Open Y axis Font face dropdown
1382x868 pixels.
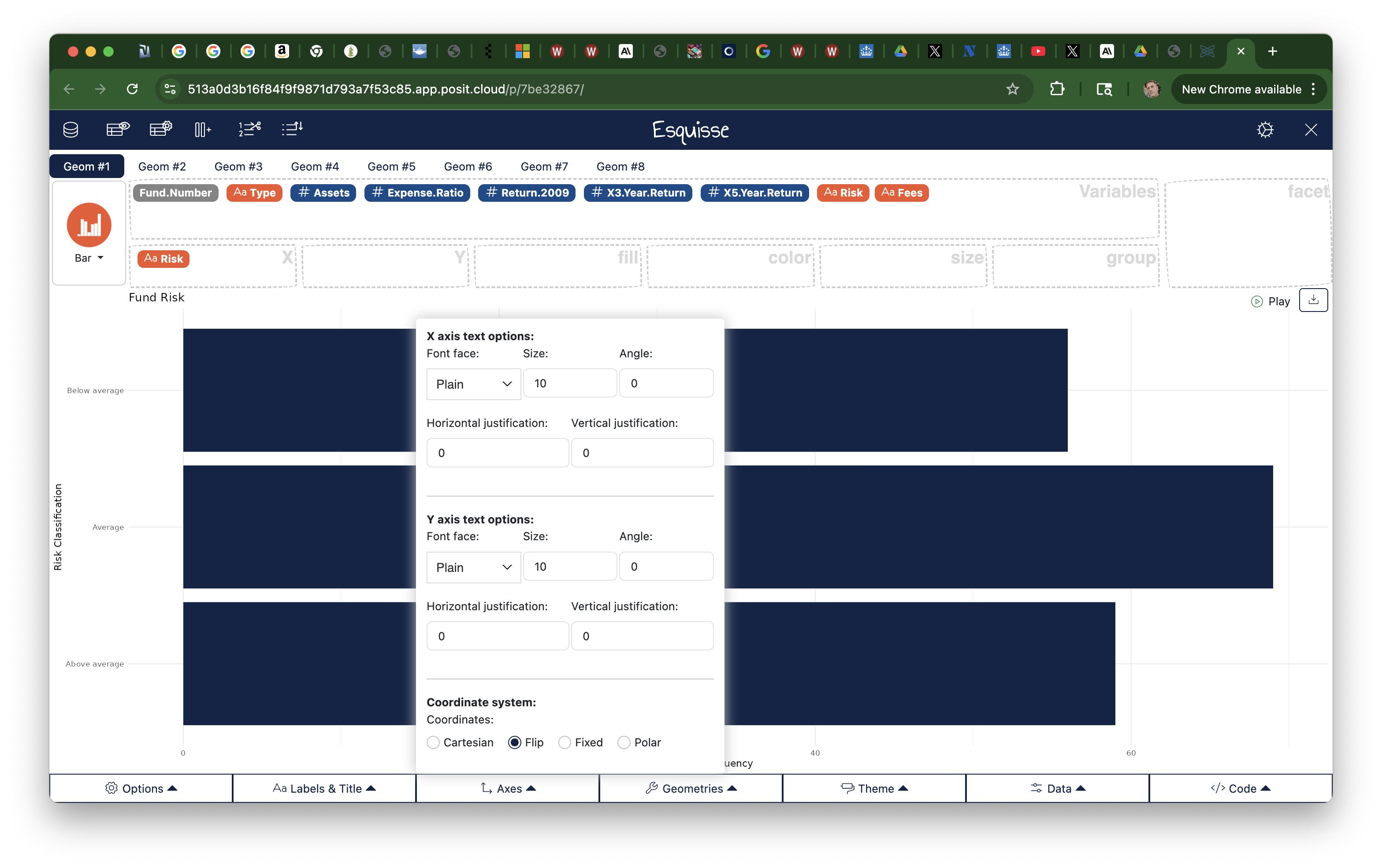[x=473, y=567]
